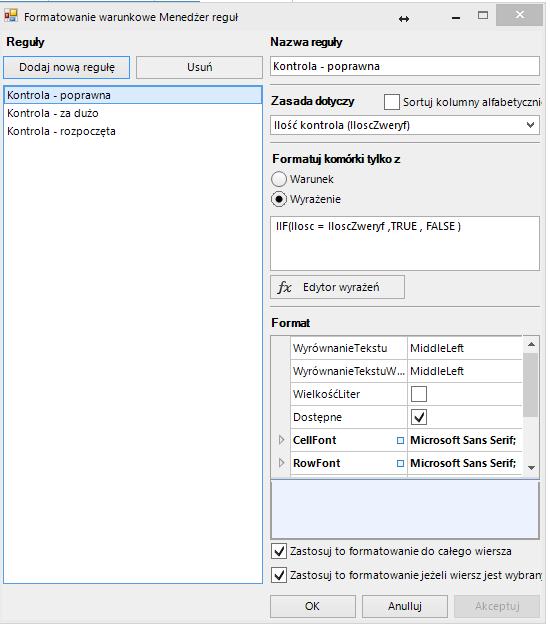Image resolution: width=550 pixels, height=627 pixels.
Task: Click the Akceptuj button
Action: pos(497,606)
